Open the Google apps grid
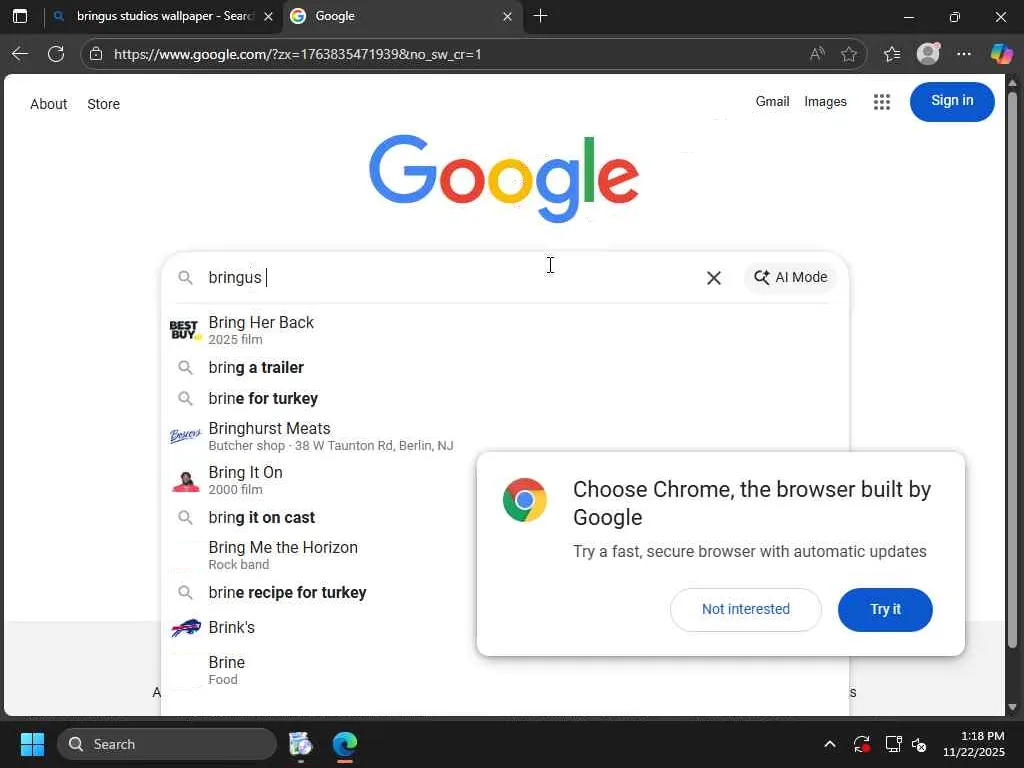This screenshot has height=768, width=1024. pos(882,101)
